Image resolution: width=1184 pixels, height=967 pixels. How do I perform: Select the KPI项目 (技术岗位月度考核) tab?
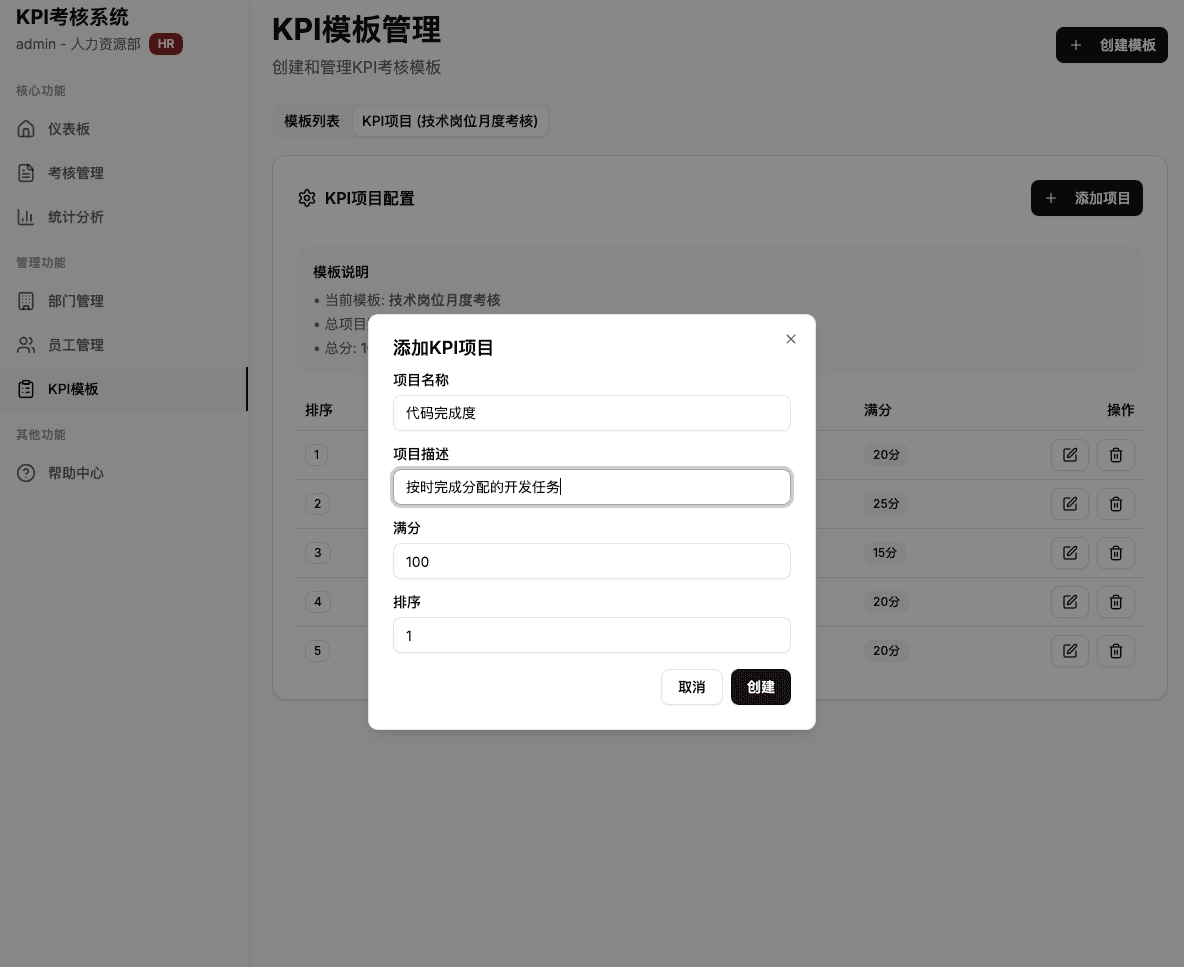[450, 121]
